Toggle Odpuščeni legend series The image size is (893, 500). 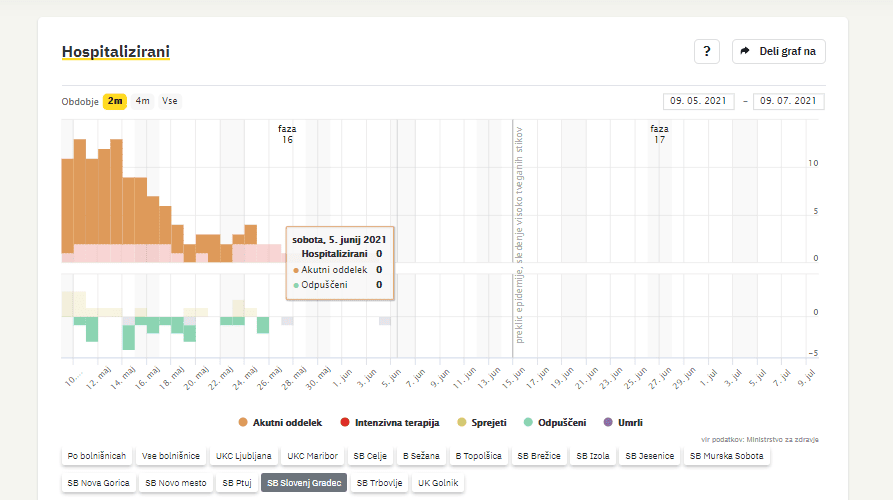tap(554, 422)
